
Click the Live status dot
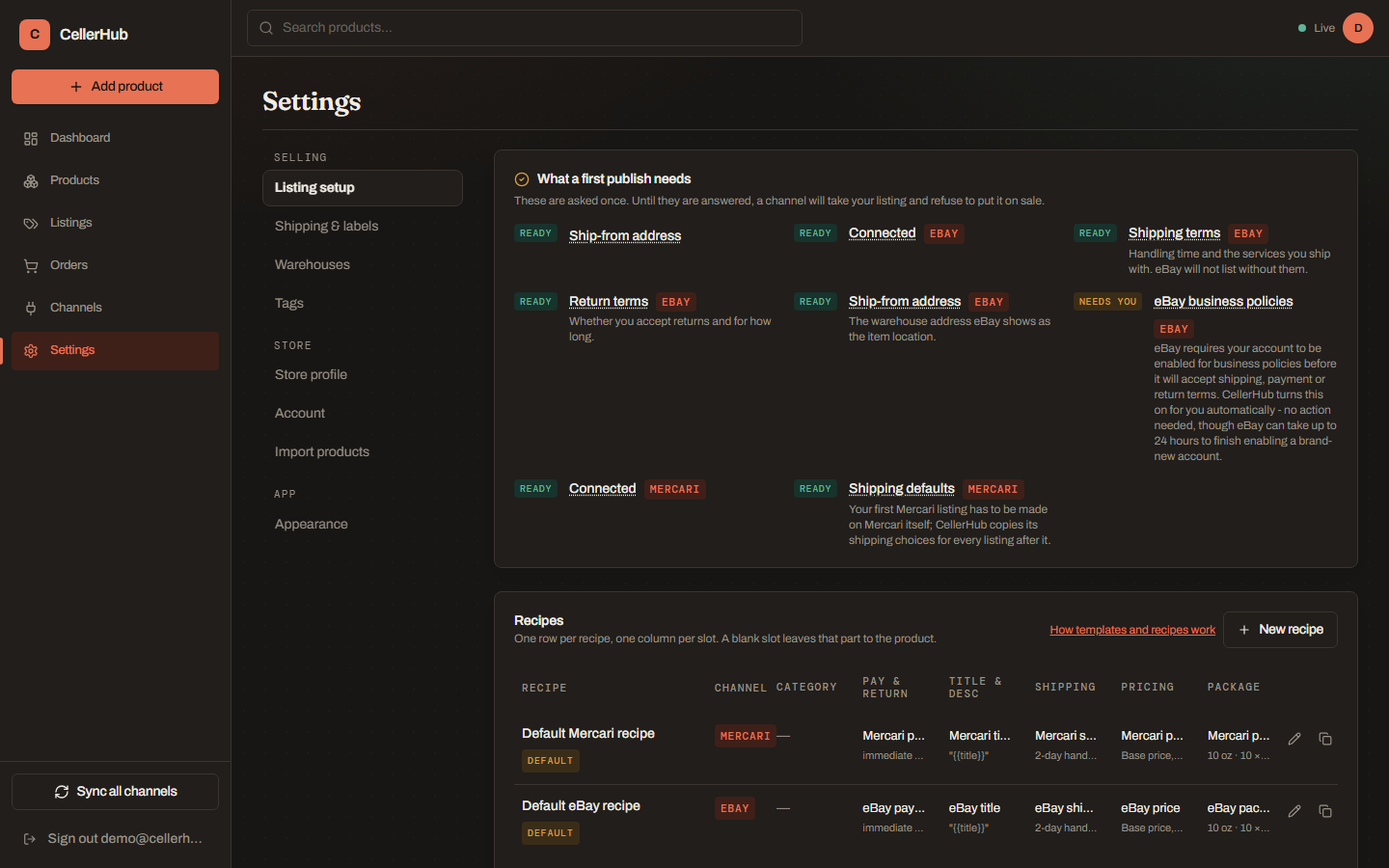[1302, 28]
